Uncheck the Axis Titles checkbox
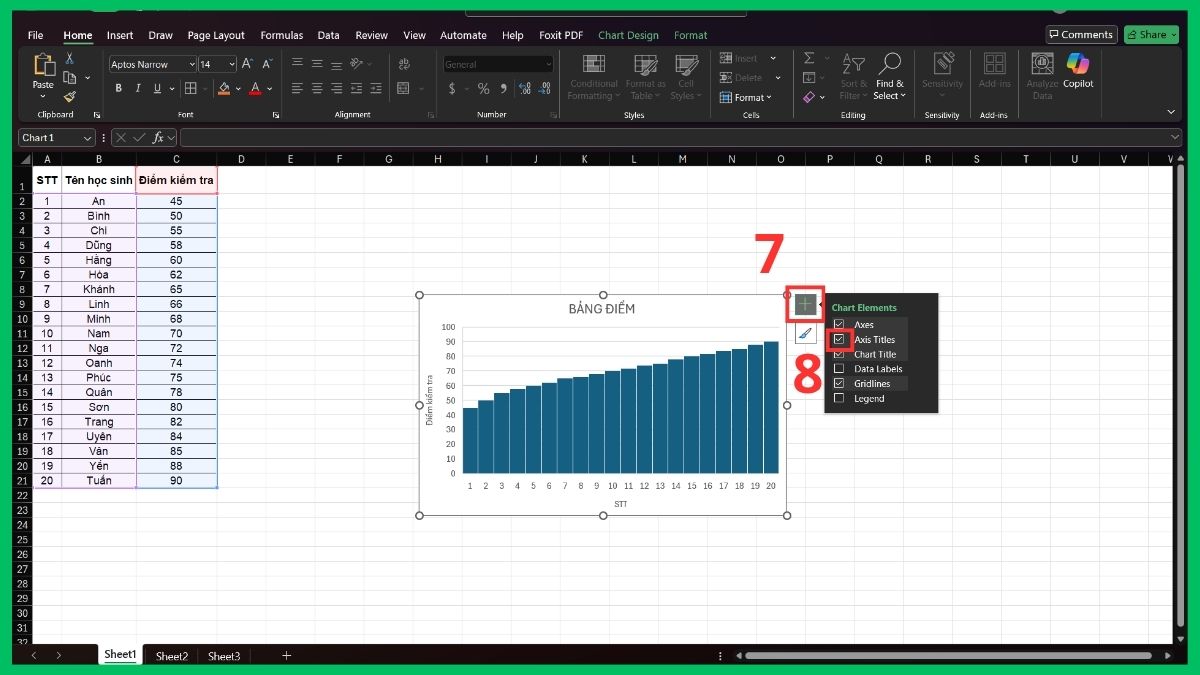Screen dimensions: 1200x675 (839, 339)
